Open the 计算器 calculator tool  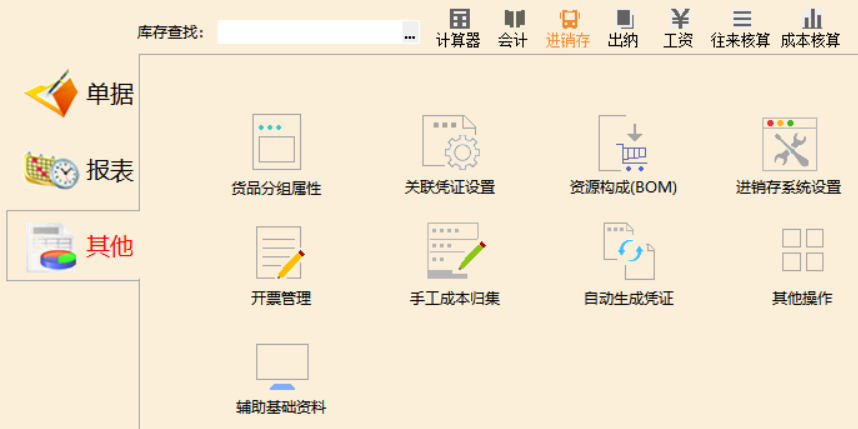coord(459,29)
